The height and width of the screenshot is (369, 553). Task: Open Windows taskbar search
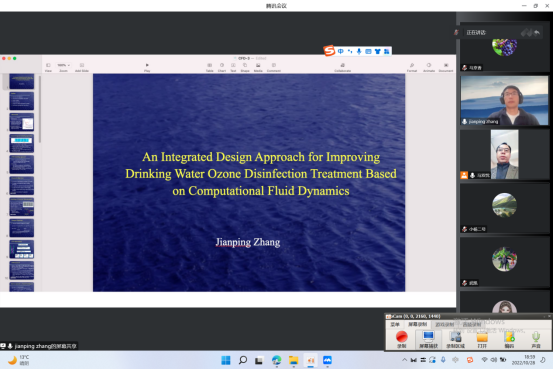(243, 360)
